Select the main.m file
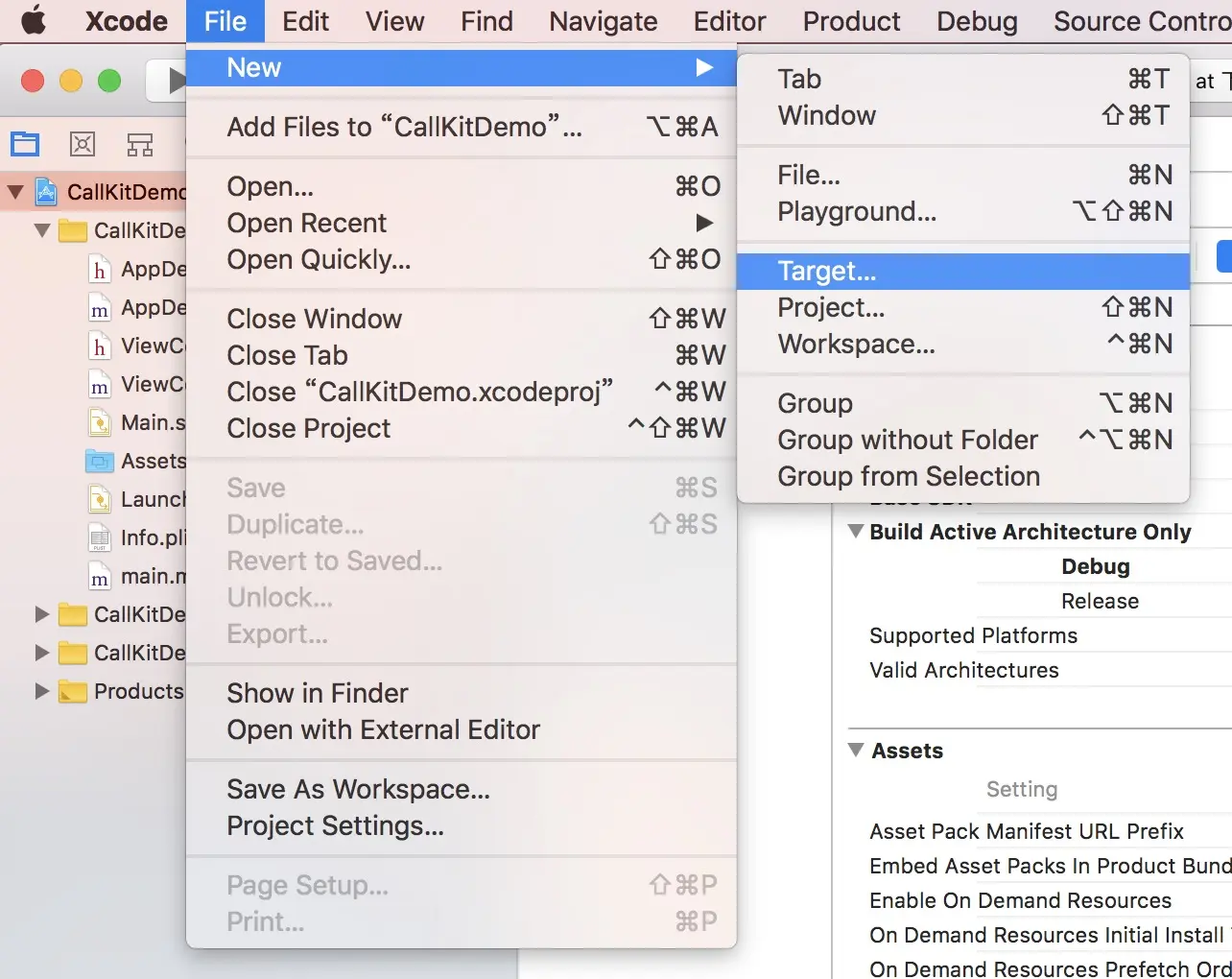 coord(136,576)
